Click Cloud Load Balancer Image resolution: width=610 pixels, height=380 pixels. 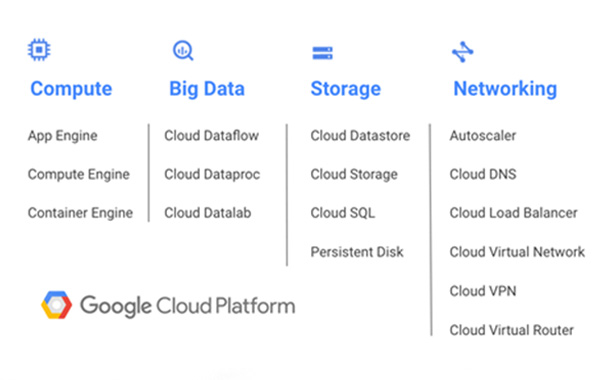click(514, 213)
